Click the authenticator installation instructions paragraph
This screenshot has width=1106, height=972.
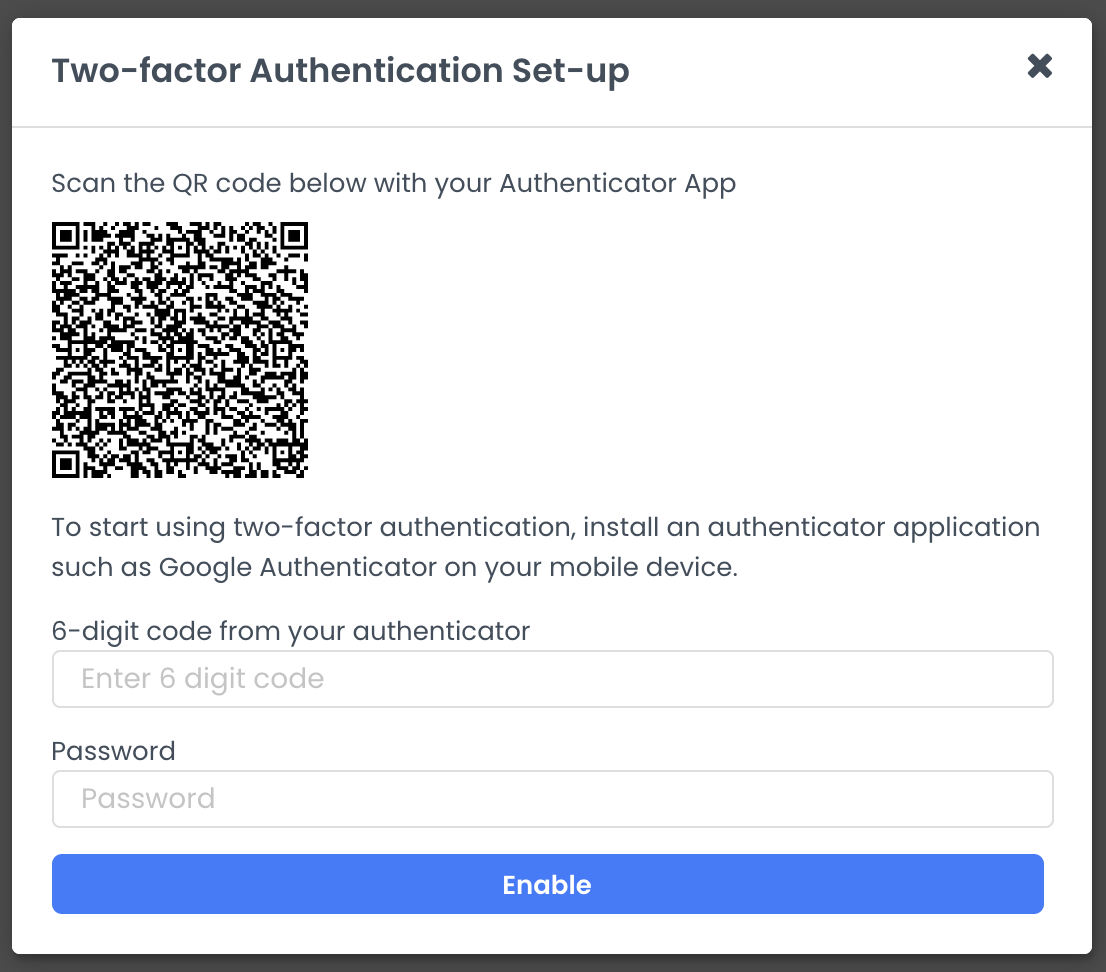(x=545, y=547)
